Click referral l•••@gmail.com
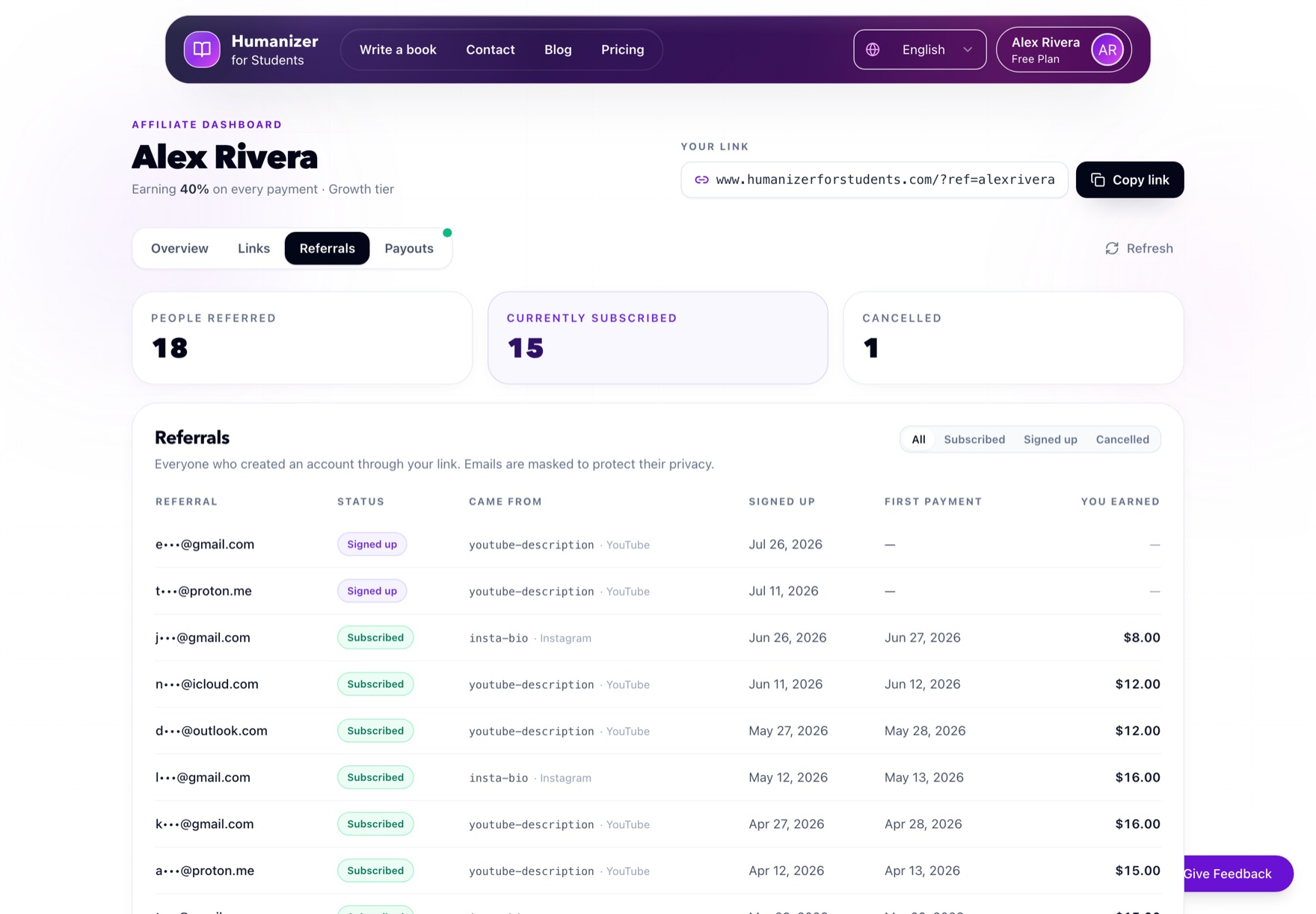1316x914 pixels. click(203, 777)
